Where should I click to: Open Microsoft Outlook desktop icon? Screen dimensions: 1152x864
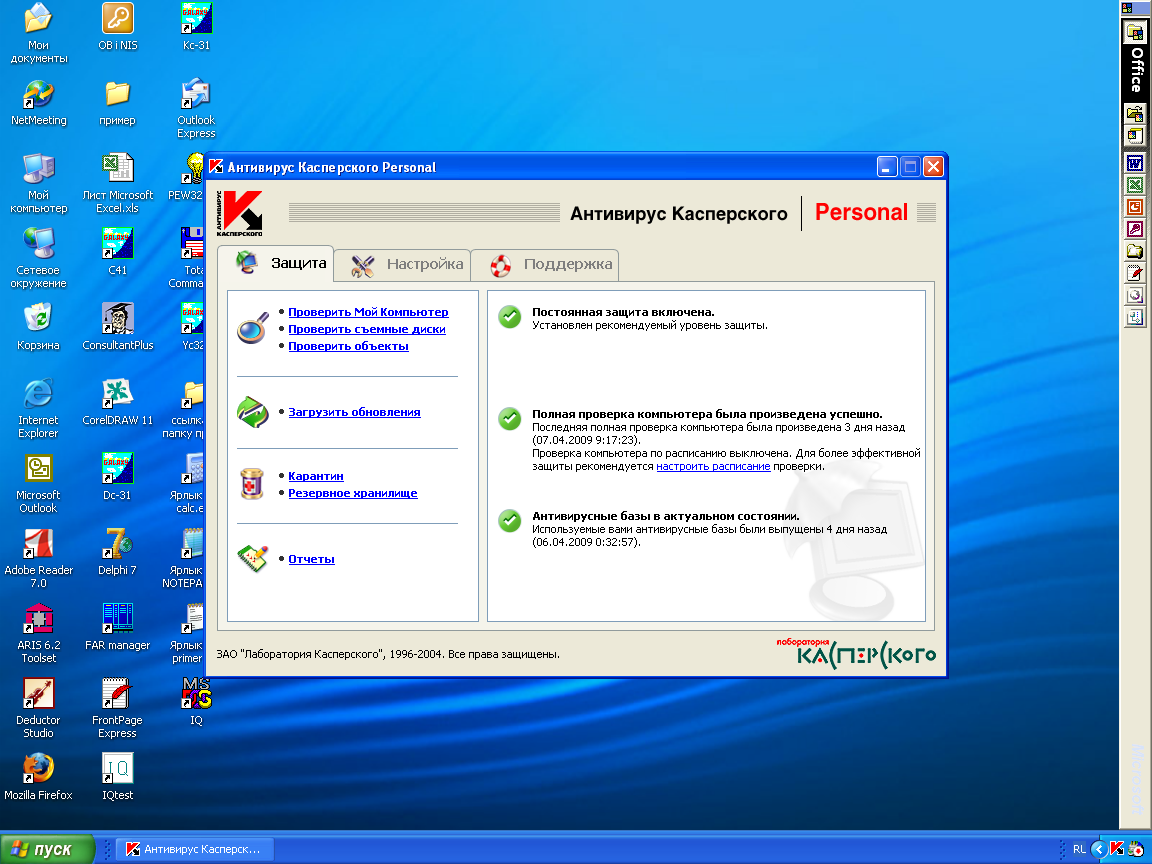[38, 483]
